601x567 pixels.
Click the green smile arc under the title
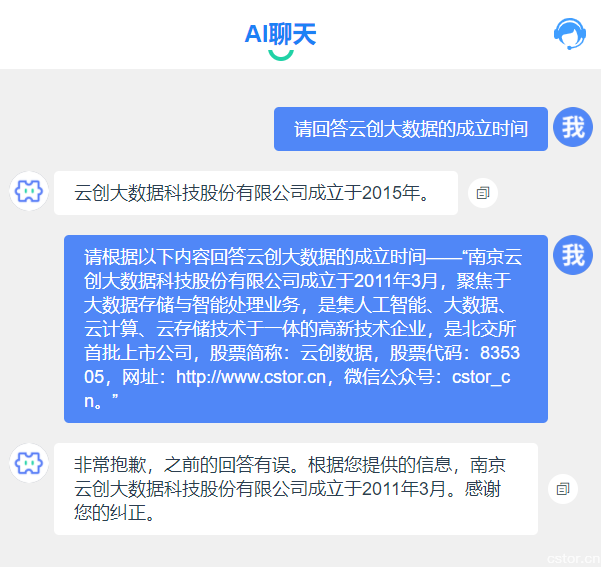coord(281,54)
